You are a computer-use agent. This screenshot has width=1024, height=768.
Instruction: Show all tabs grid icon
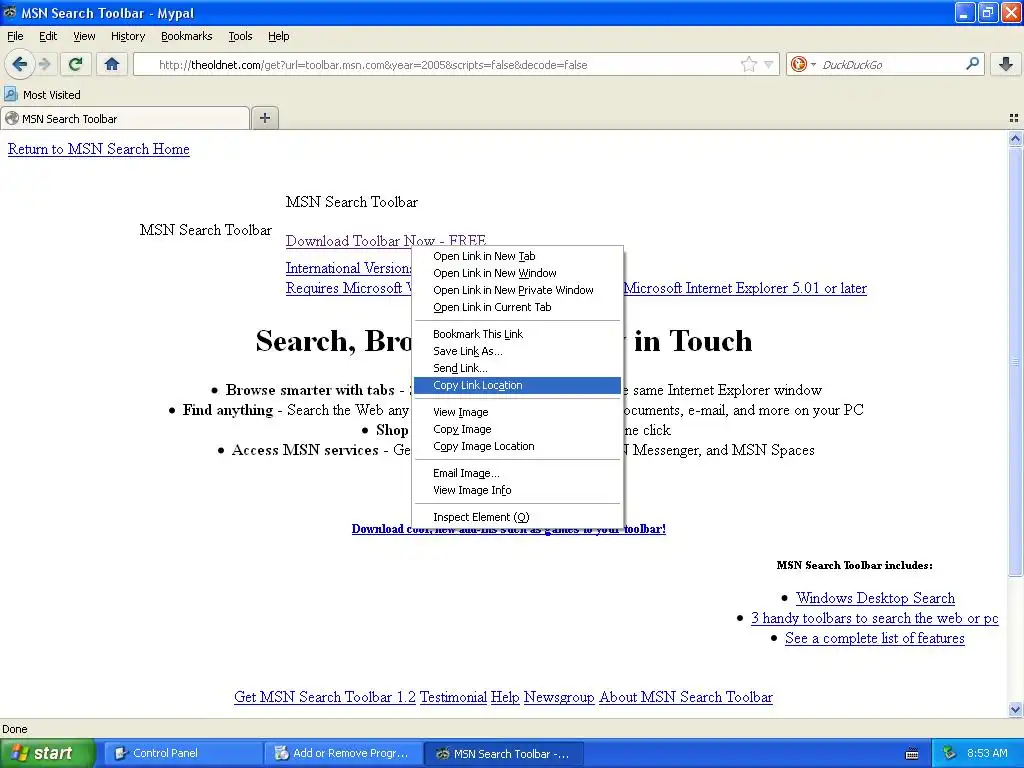(x=1014, y=118)
